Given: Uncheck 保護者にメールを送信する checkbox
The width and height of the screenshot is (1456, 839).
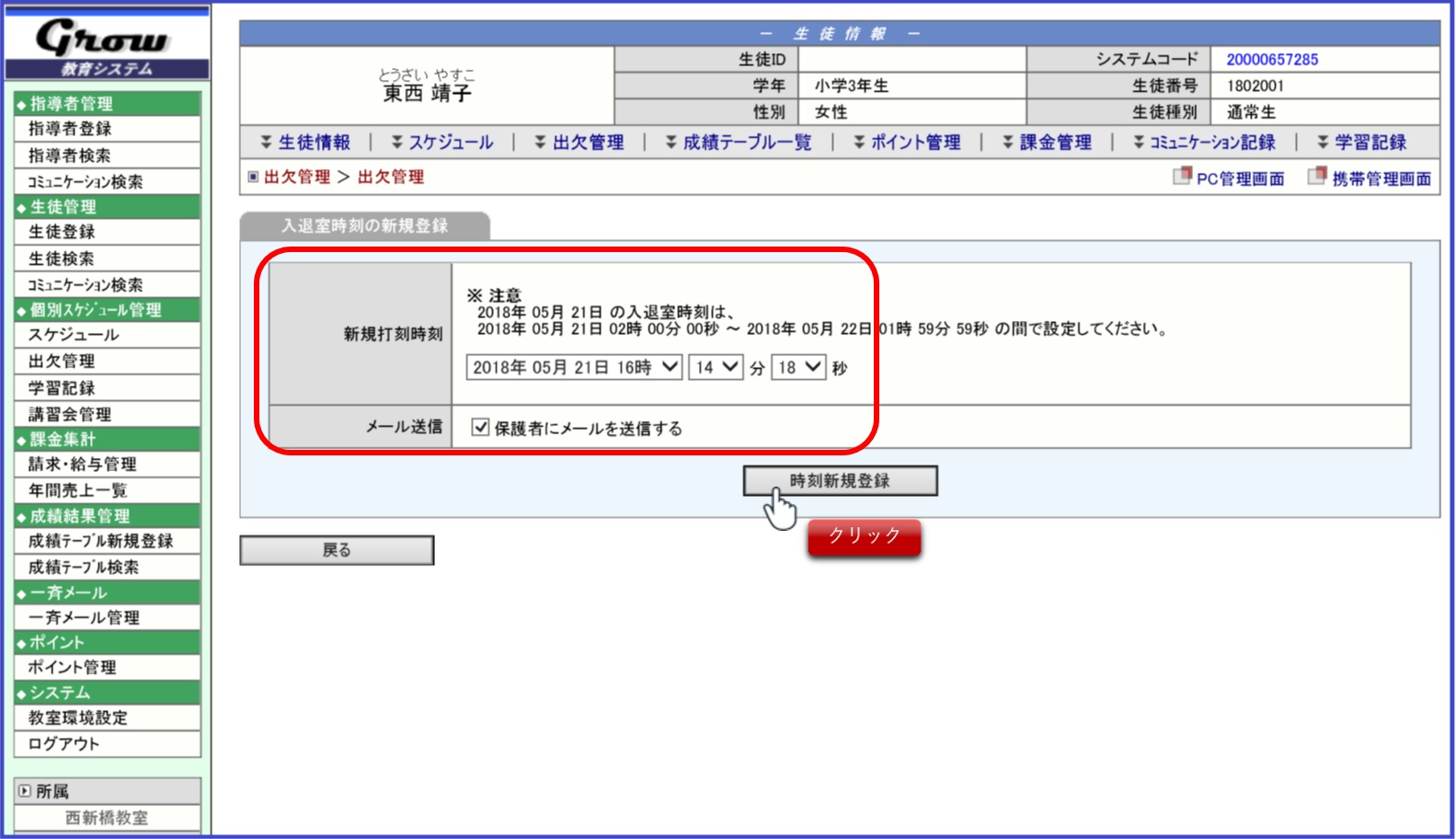Looking at the screenshot, I should point(480,427).
